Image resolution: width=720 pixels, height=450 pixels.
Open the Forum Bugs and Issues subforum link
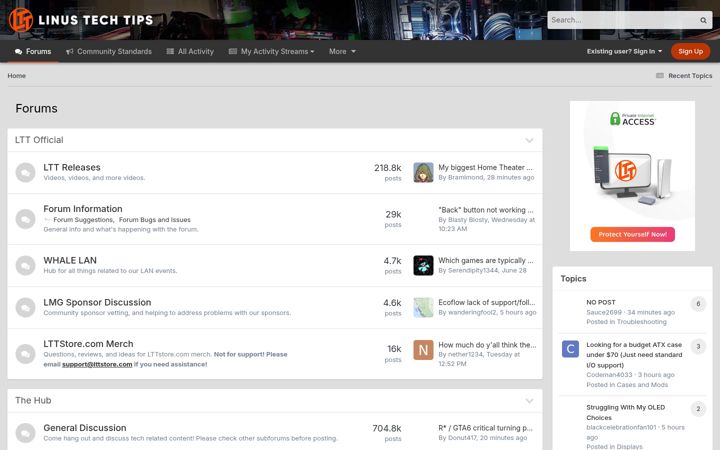click(x=154, y=220)
